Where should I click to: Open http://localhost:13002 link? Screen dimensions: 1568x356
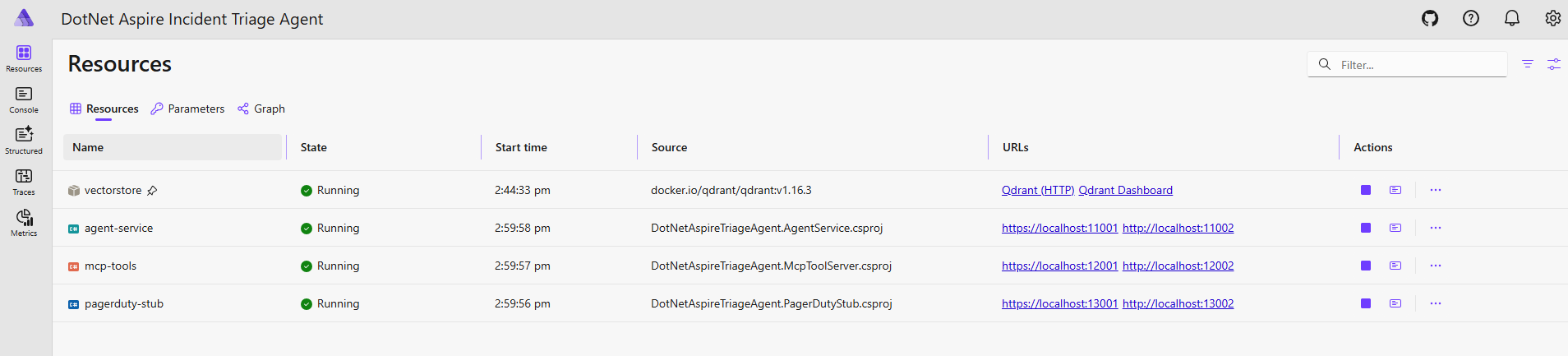(1178, 303)
